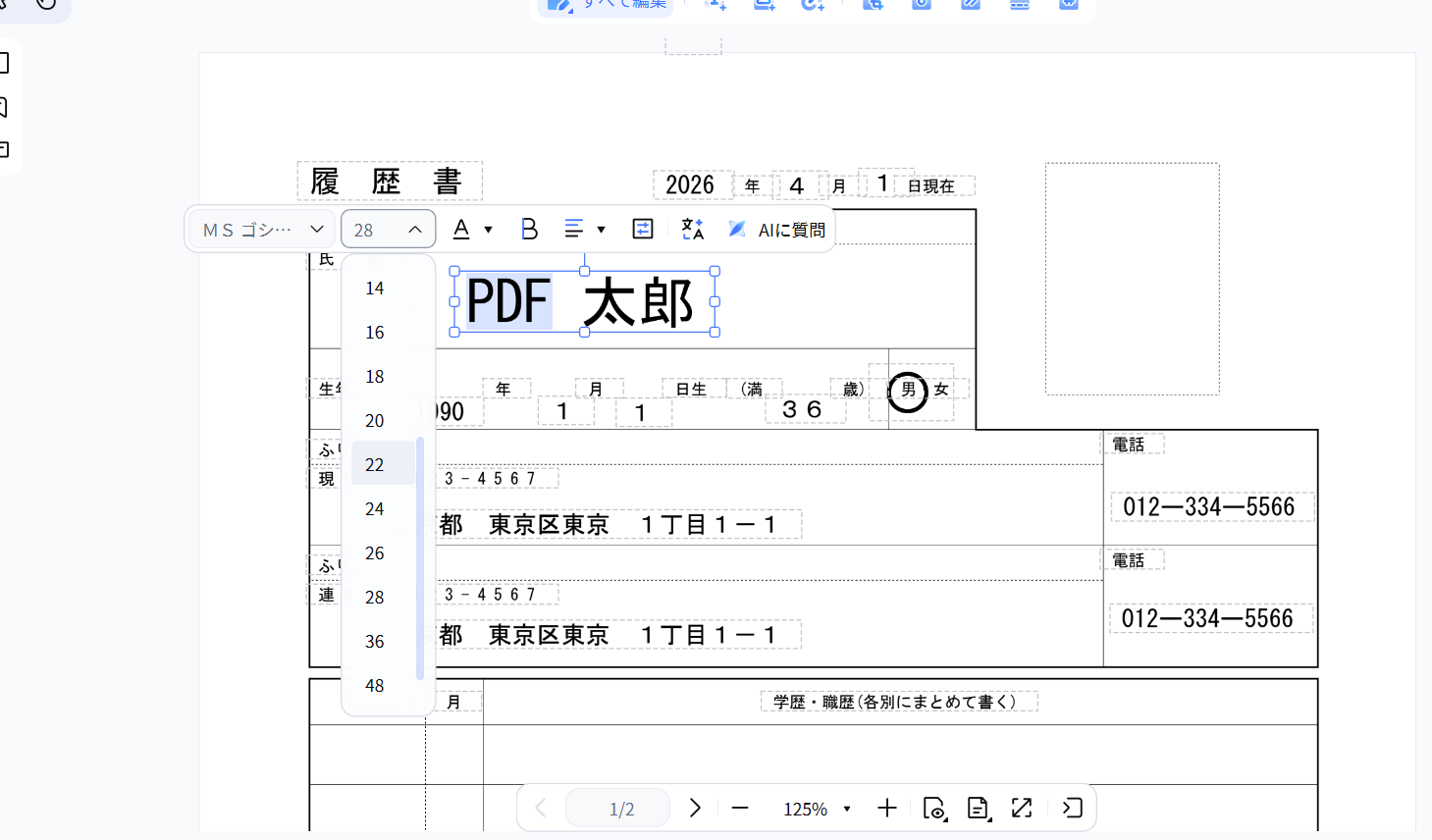
Task: Click the page number field showing 1/2
Action: [617, 808]
